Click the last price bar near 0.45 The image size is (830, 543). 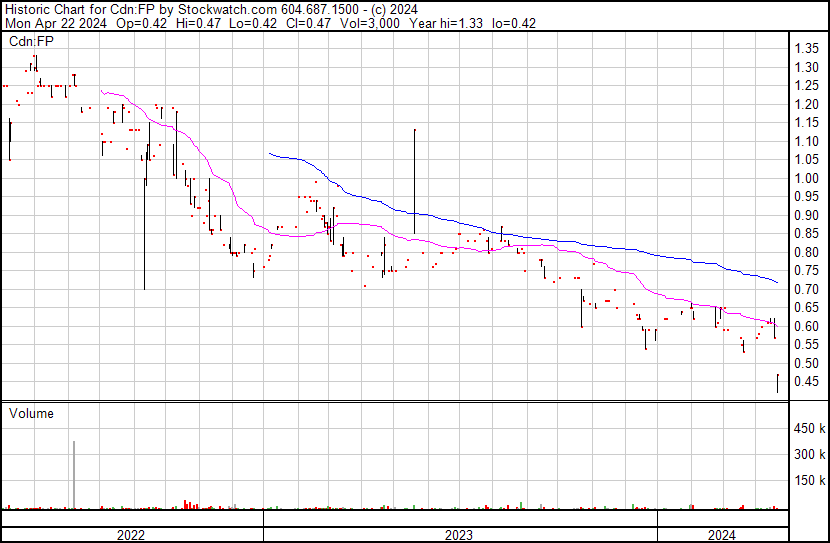pyautogui.click(x=778, y=383)
